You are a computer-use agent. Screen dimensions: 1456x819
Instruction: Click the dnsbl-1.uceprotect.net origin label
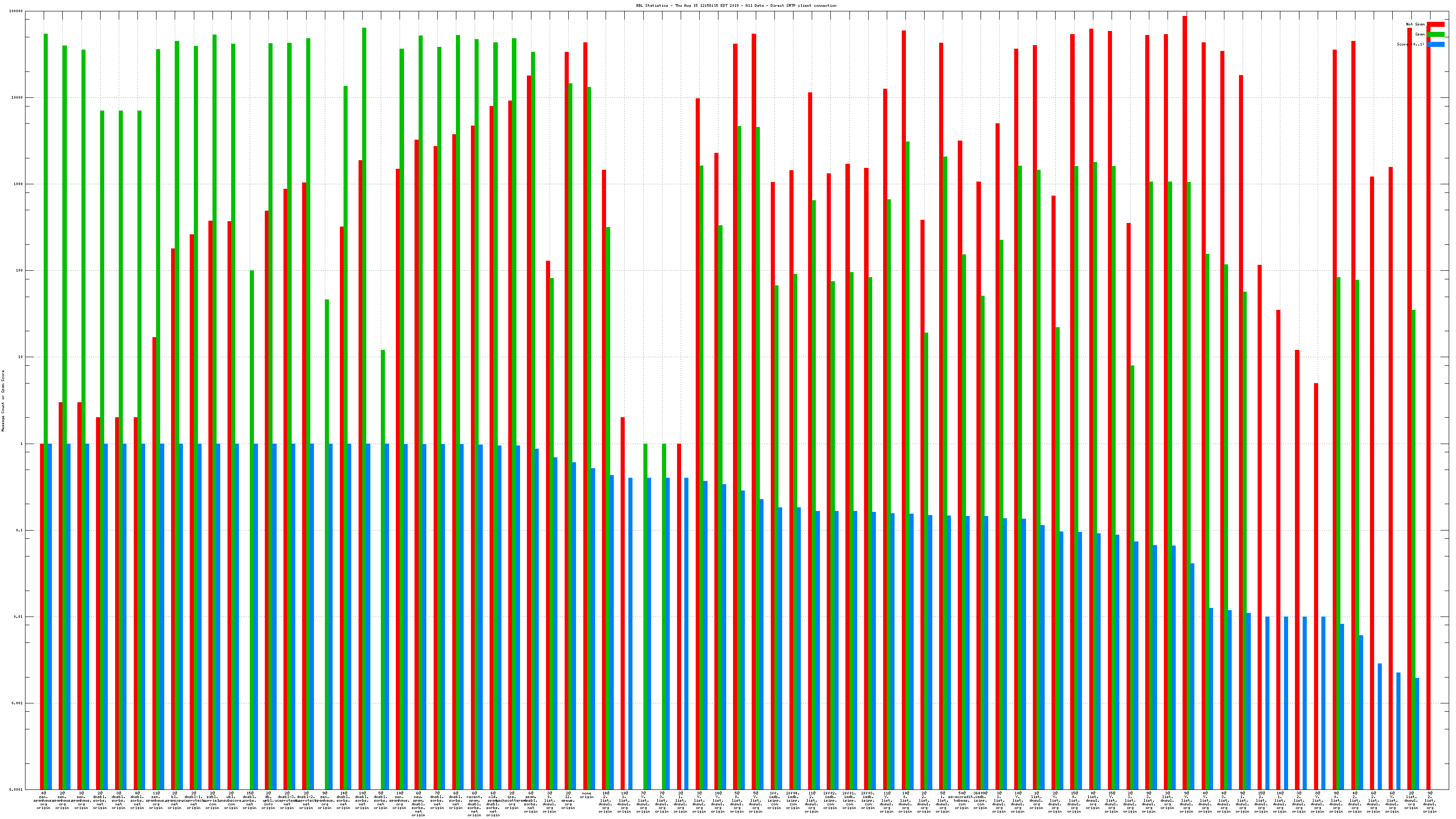tap(193, 800)
